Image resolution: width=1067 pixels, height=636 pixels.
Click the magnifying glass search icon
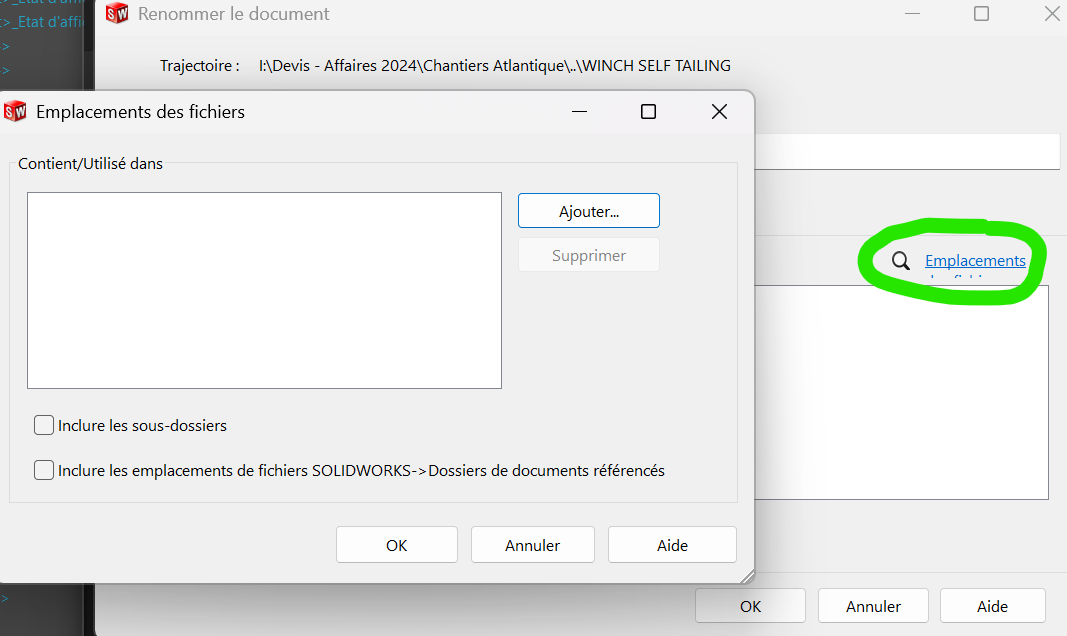901,261
